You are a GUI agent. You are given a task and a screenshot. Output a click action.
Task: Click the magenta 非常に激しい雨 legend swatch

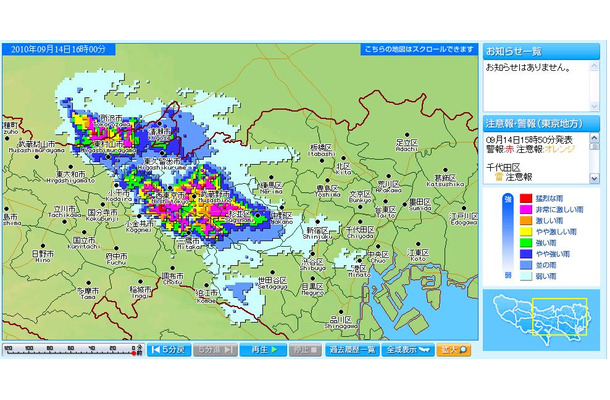[x=526, y=209]
